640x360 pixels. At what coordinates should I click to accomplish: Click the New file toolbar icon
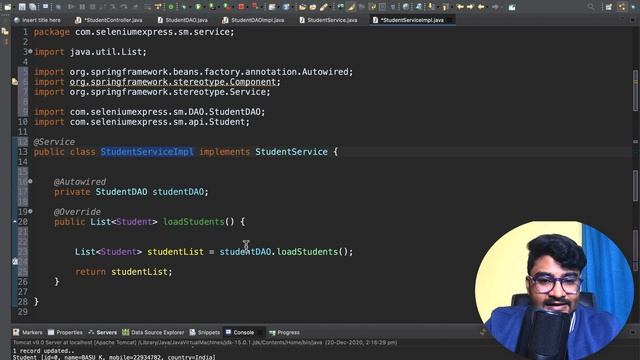pyautogui.click(x=8, y=7)
